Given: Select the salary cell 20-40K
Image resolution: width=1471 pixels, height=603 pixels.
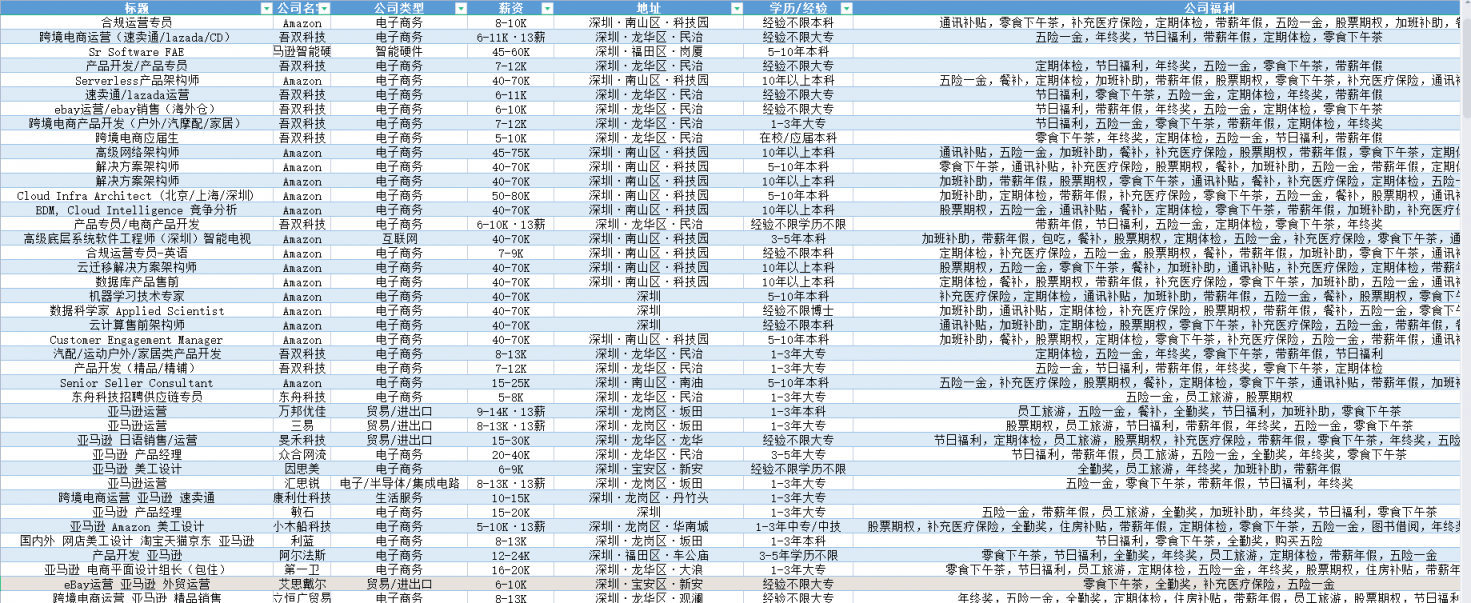Looking at the screenshot, I should pos(511,455).
